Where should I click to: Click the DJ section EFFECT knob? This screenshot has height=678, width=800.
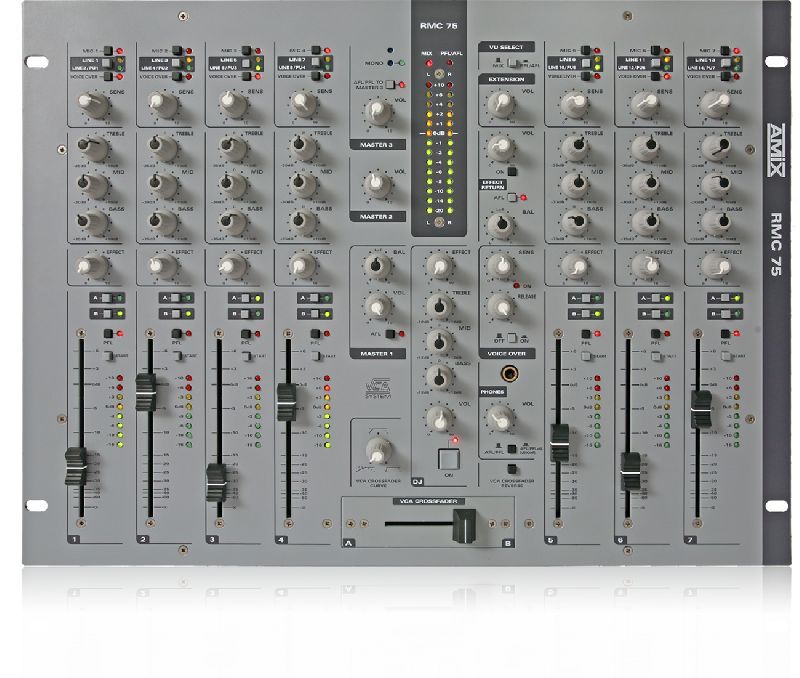(x=439, y=265)
